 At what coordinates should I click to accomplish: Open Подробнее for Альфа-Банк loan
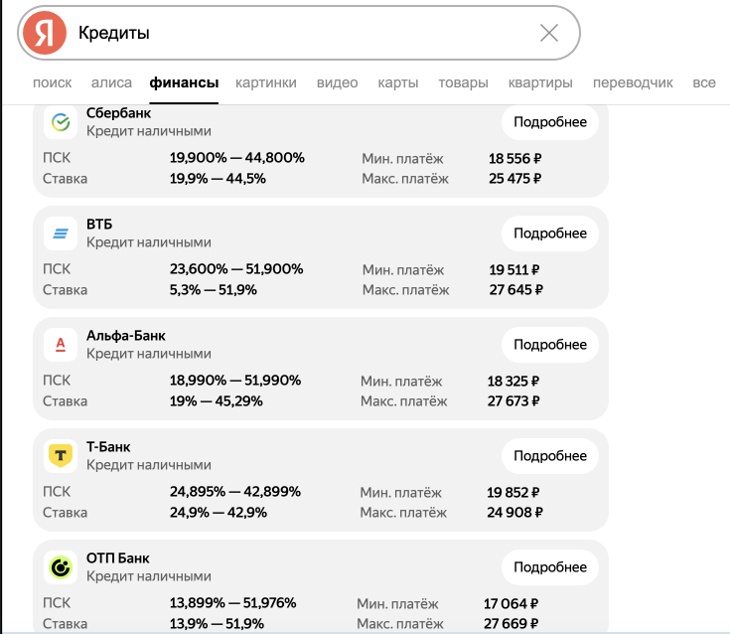pyautogui.click(x=550, y=345)
